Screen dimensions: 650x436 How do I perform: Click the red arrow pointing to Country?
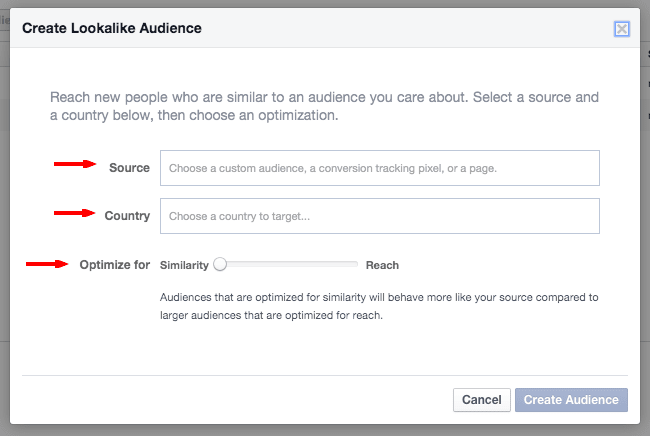point(75,213)
